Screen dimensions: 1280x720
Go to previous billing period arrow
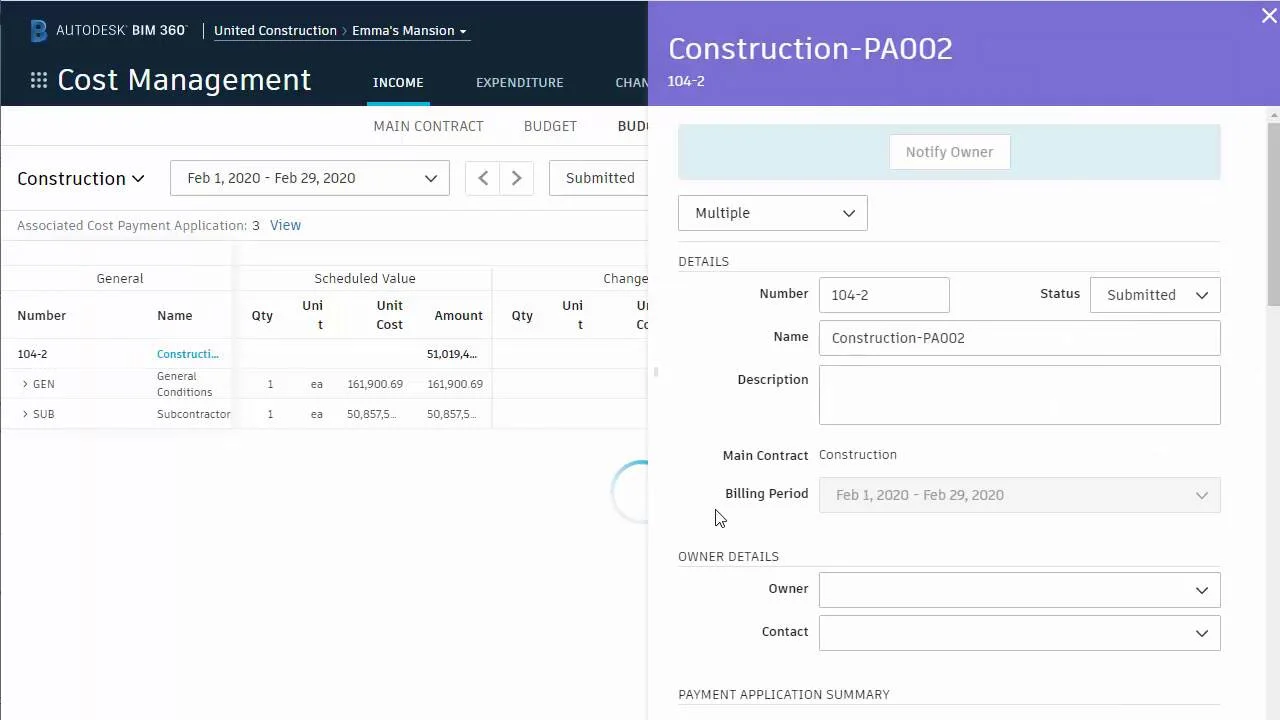click(x=483, y=178)
